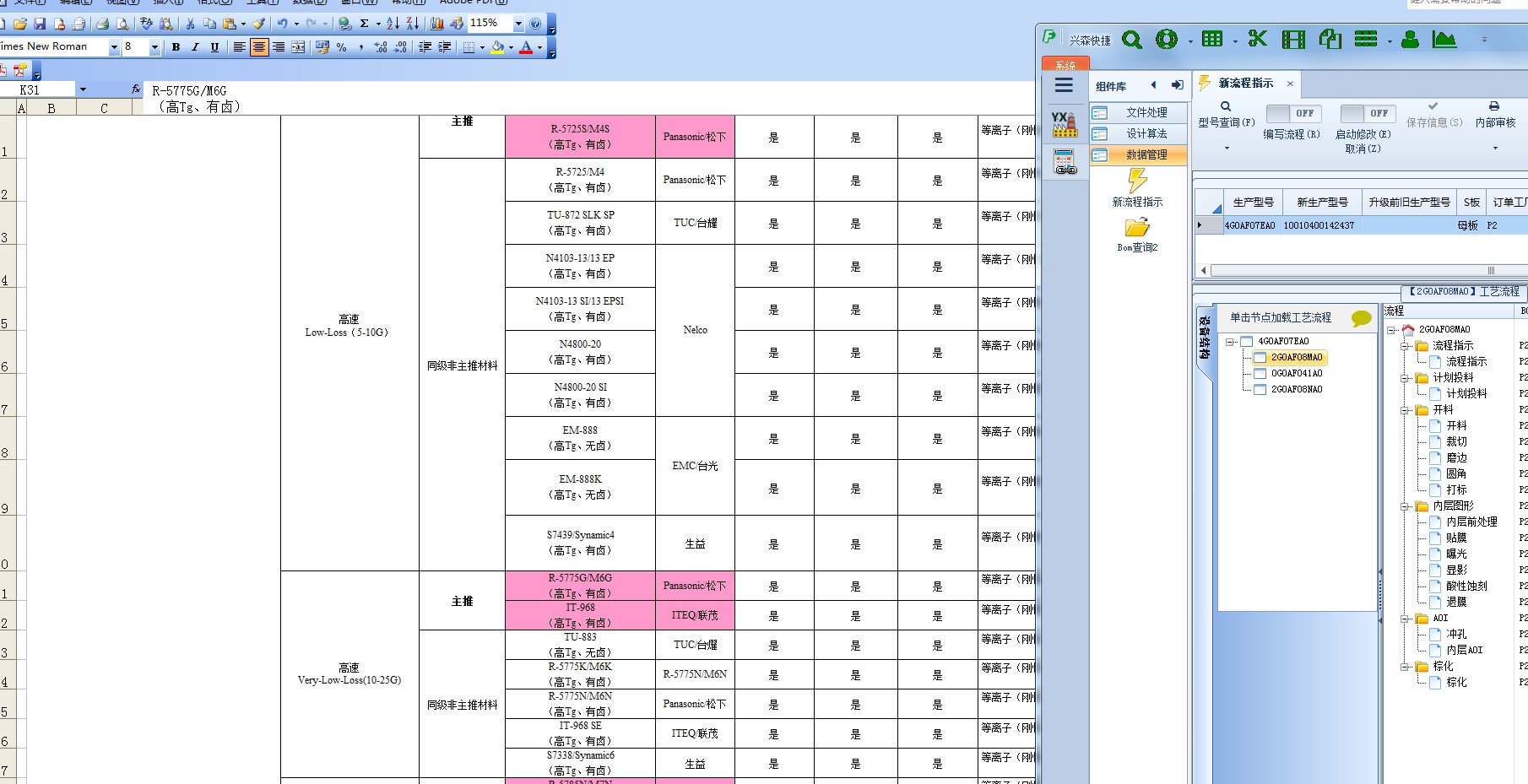Click the Format Painter brush icon

258,24
